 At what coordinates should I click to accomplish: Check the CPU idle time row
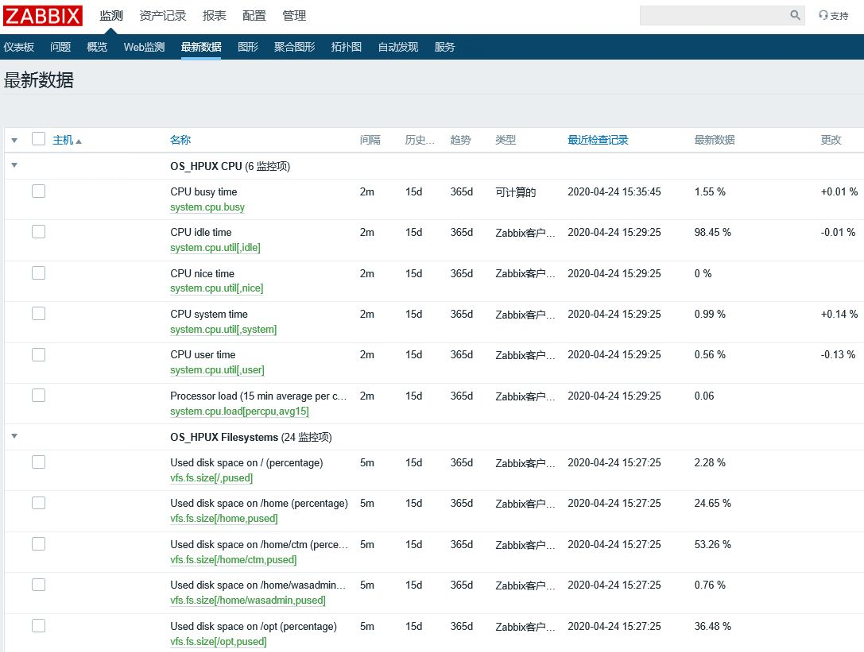point(39,232)
